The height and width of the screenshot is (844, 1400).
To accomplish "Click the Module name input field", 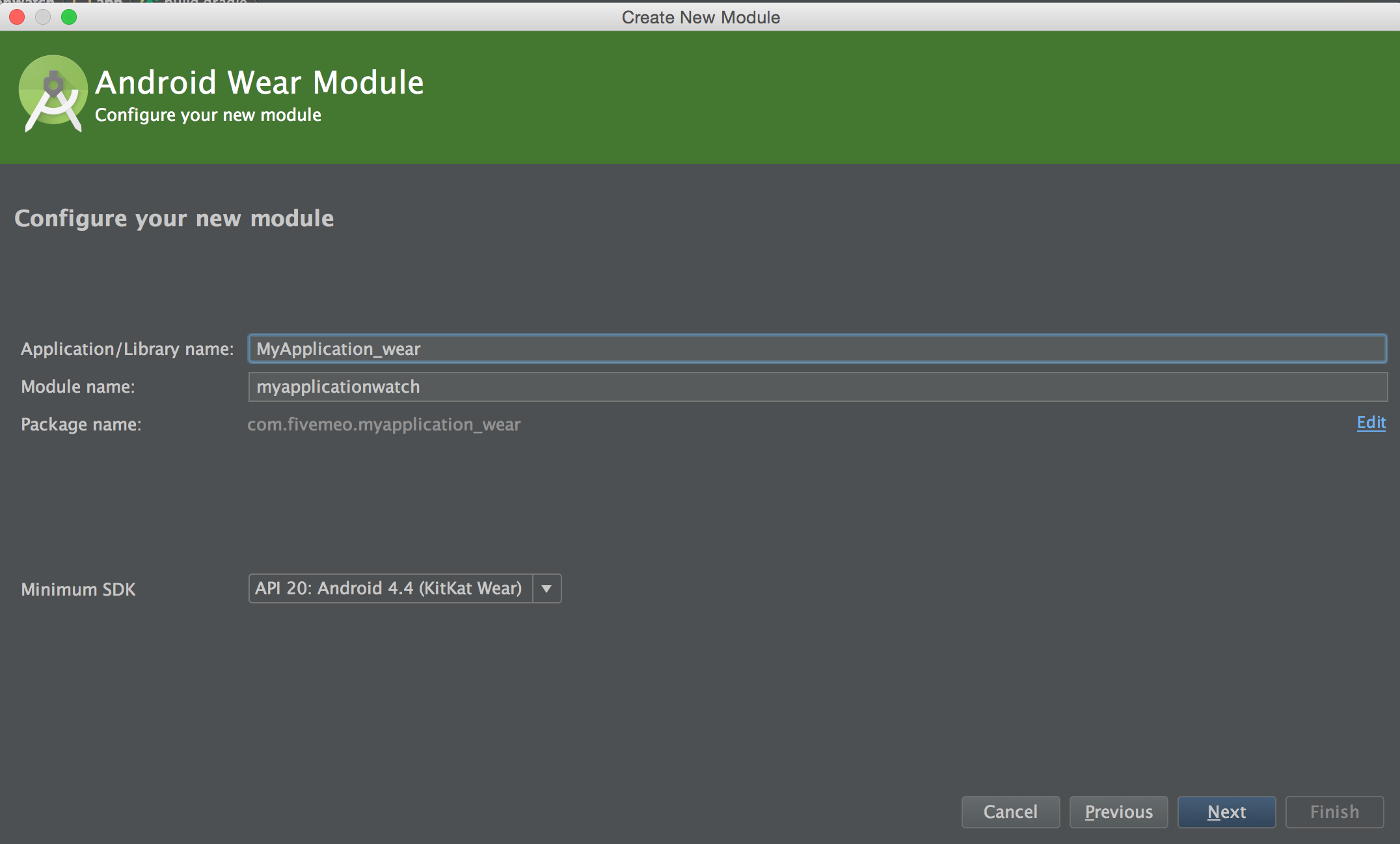I will [816, 387].
